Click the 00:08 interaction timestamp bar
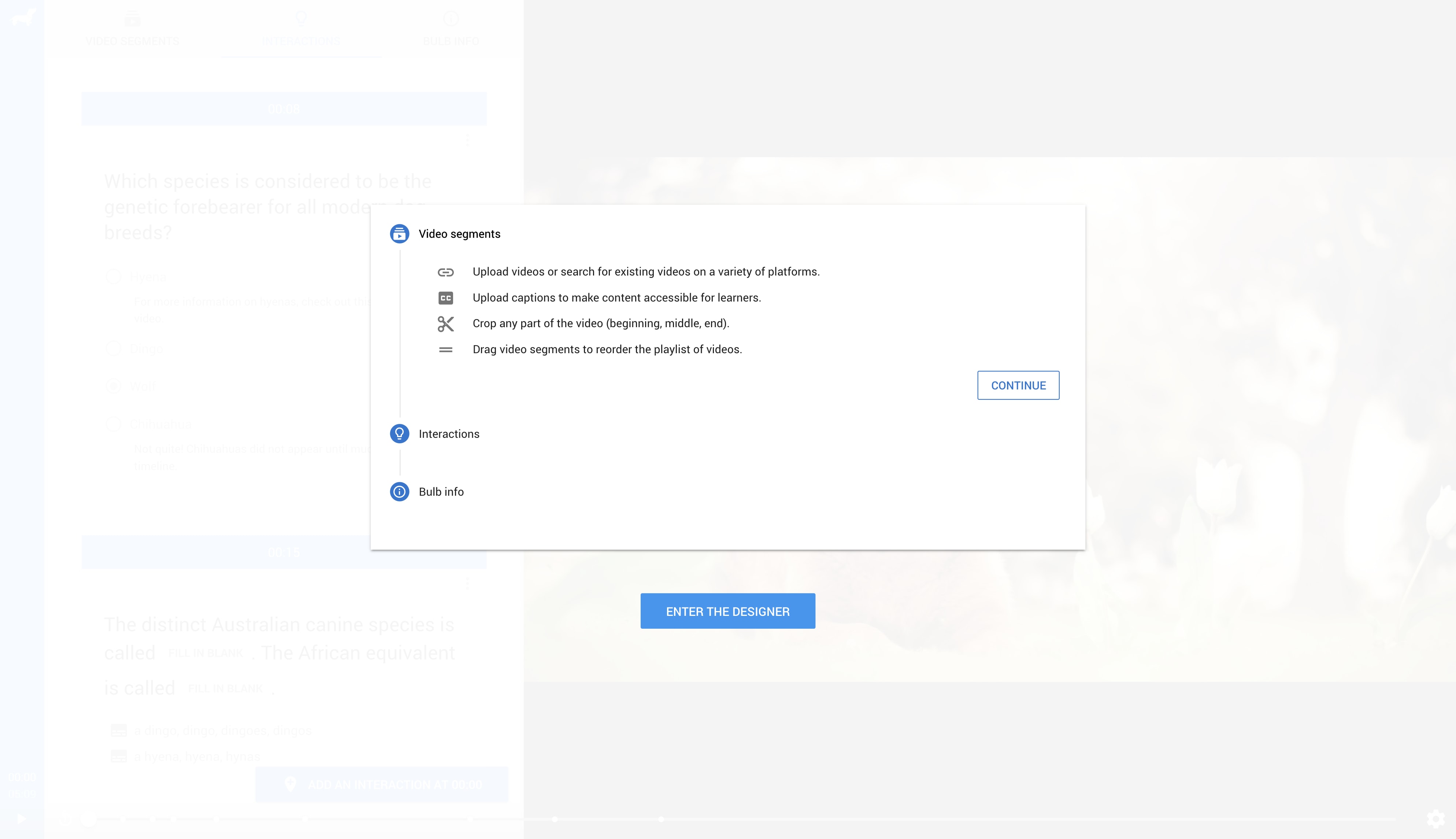This screenshot has height=839, width=1456. click(x=284, y=108)
